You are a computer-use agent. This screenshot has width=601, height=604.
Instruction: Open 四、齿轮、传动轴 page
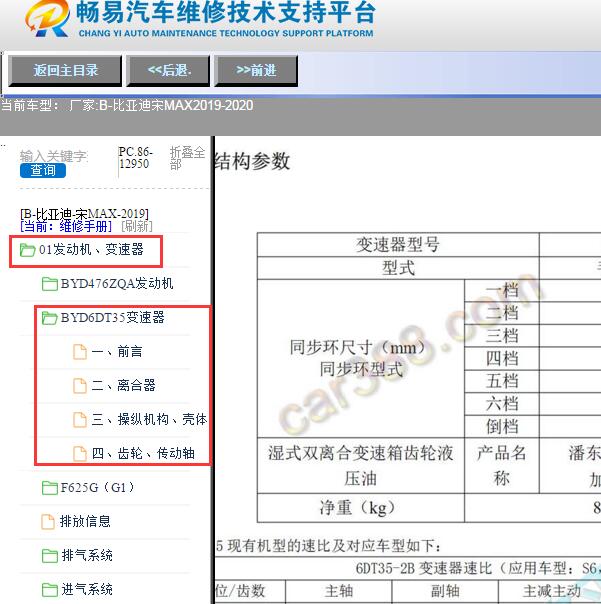[x=143, y=453]
